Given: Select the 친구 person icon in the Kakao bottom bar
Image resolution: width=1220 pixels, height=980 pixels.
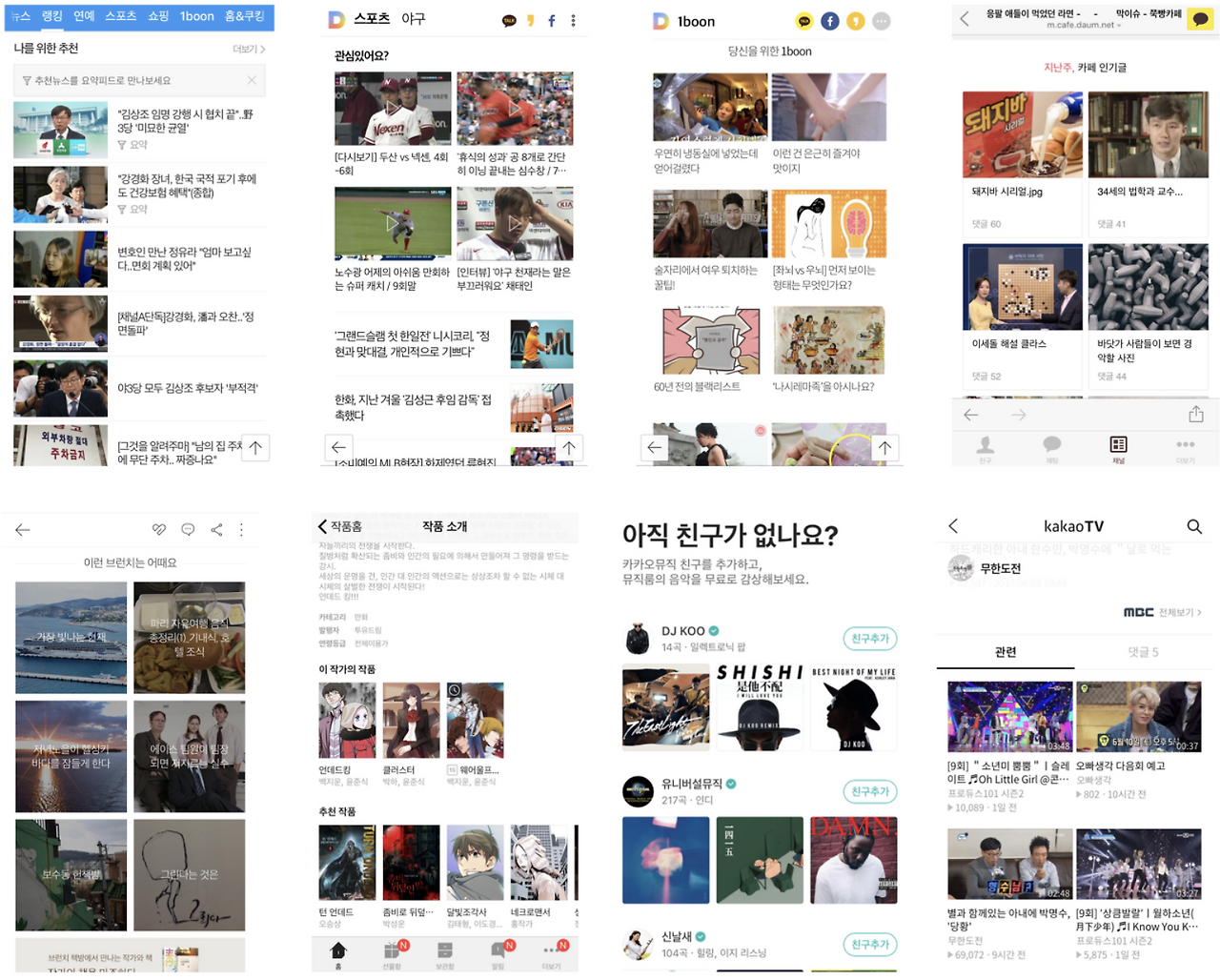Looking at the screenshot, I should tap(985, 445).
